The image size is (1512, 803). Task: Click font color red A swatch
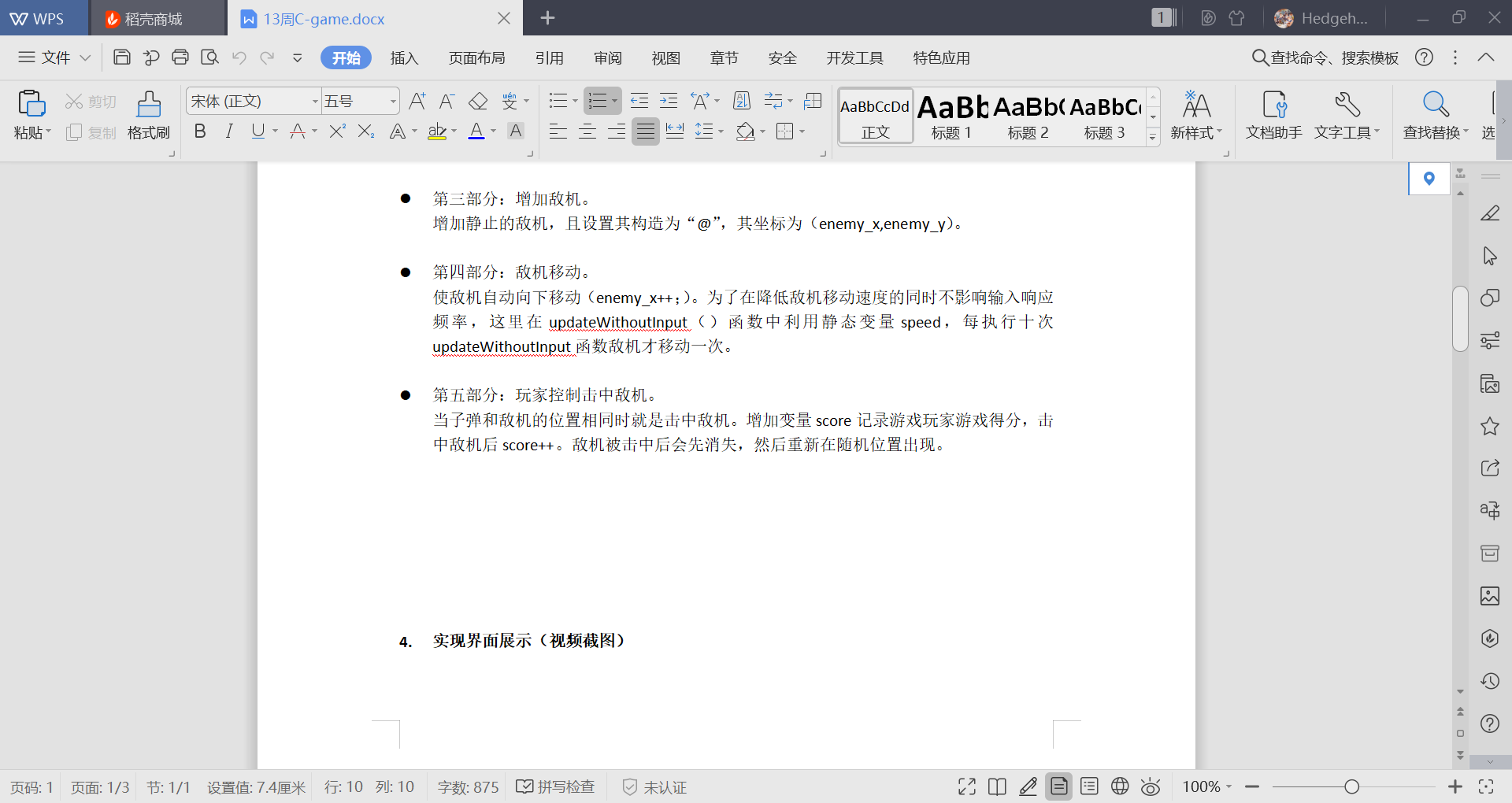298,131
